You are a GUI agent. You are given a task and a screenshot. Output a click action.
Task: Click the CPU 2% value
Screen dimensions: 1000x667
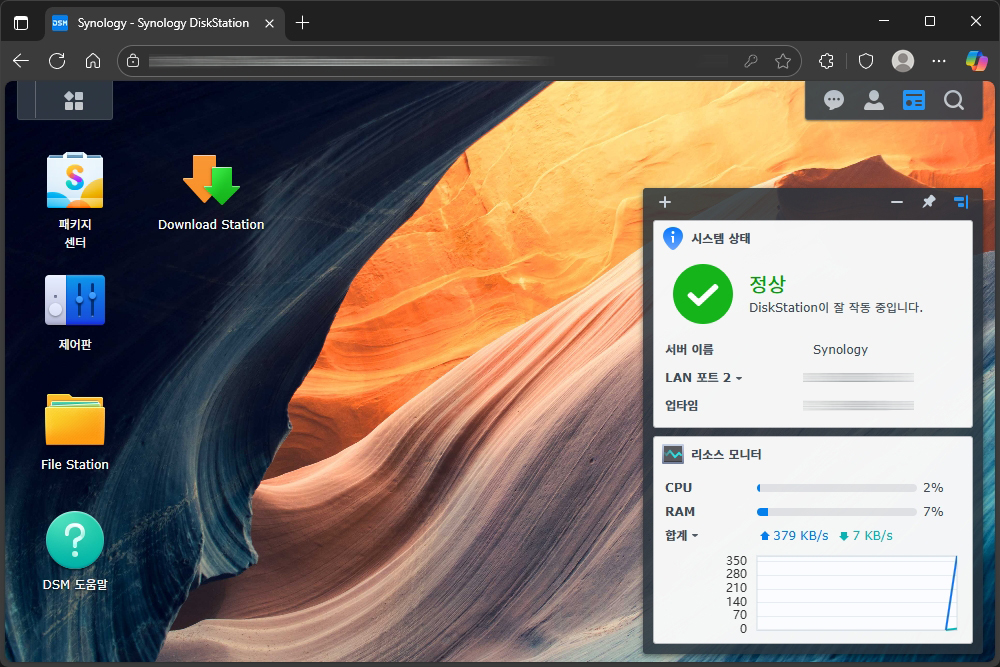tap(933, 488)
